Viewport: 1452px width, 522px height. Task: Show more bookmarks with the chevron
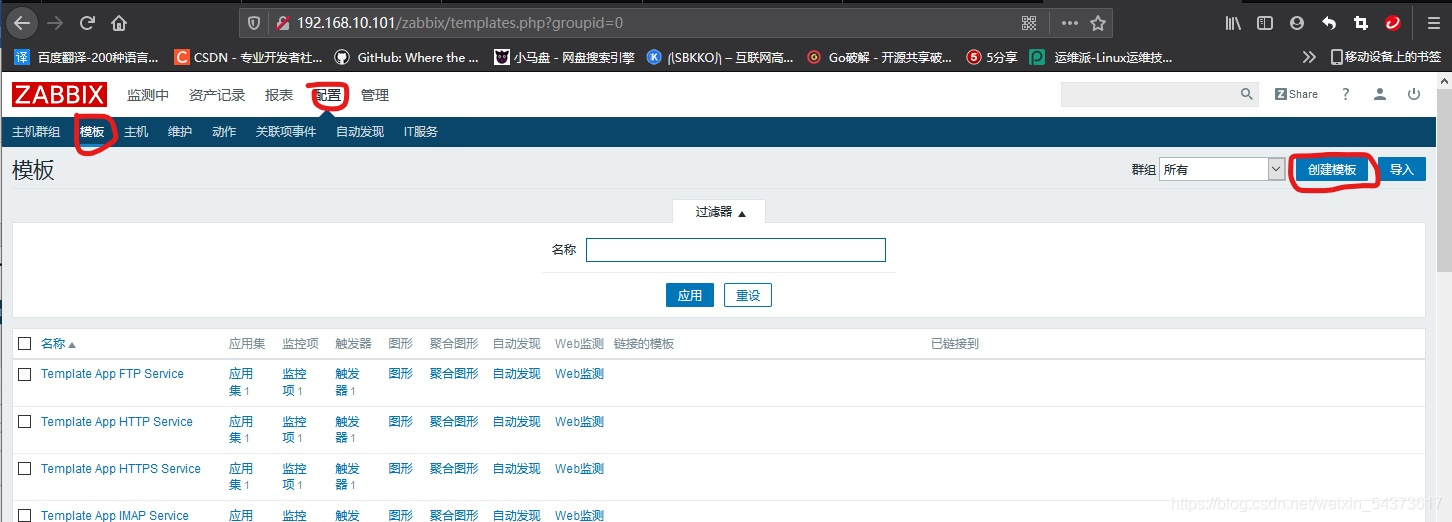[1309, 57]
